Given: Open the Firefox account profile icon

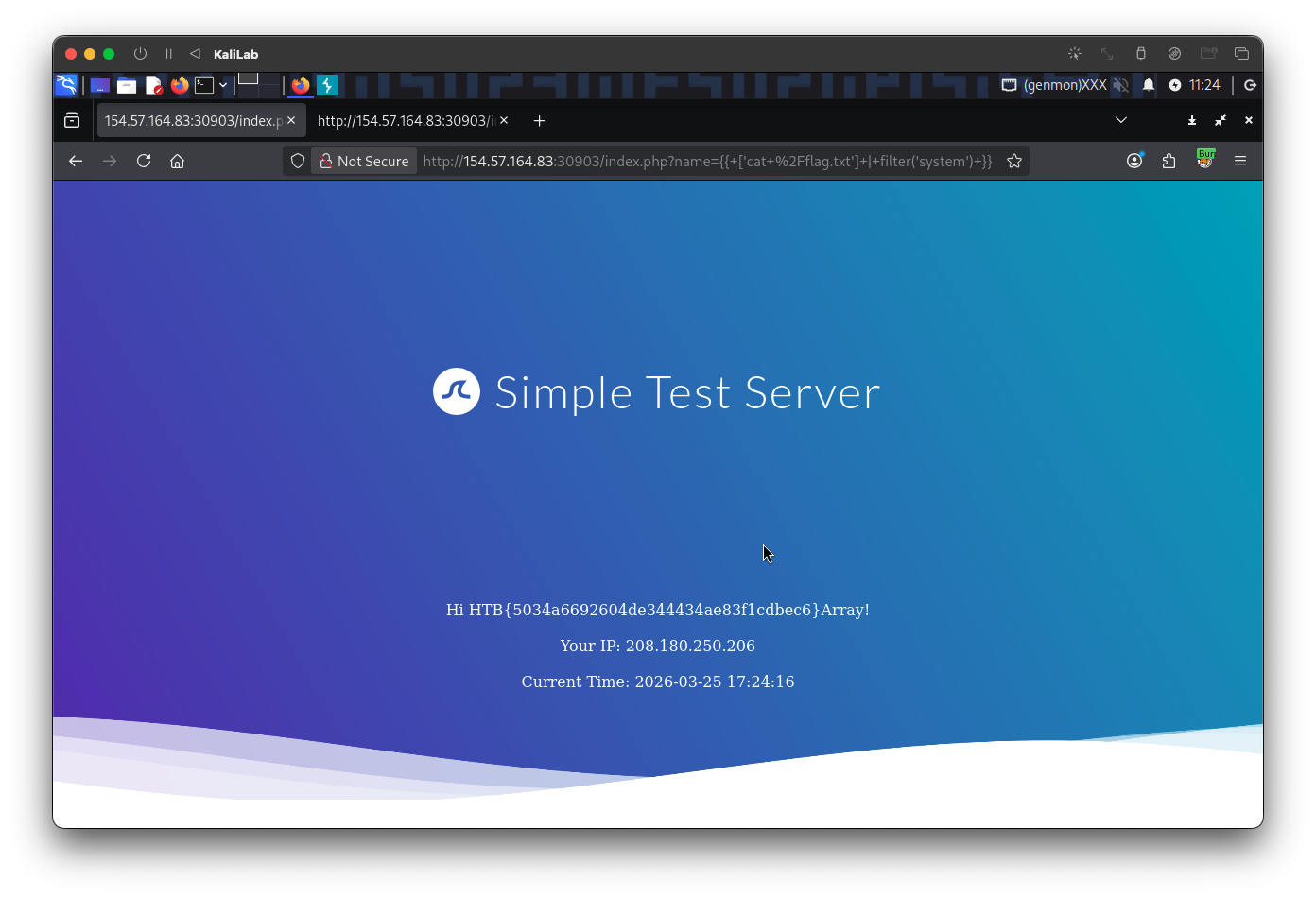Looking at the screenshot, I should tap(1134, 161).
